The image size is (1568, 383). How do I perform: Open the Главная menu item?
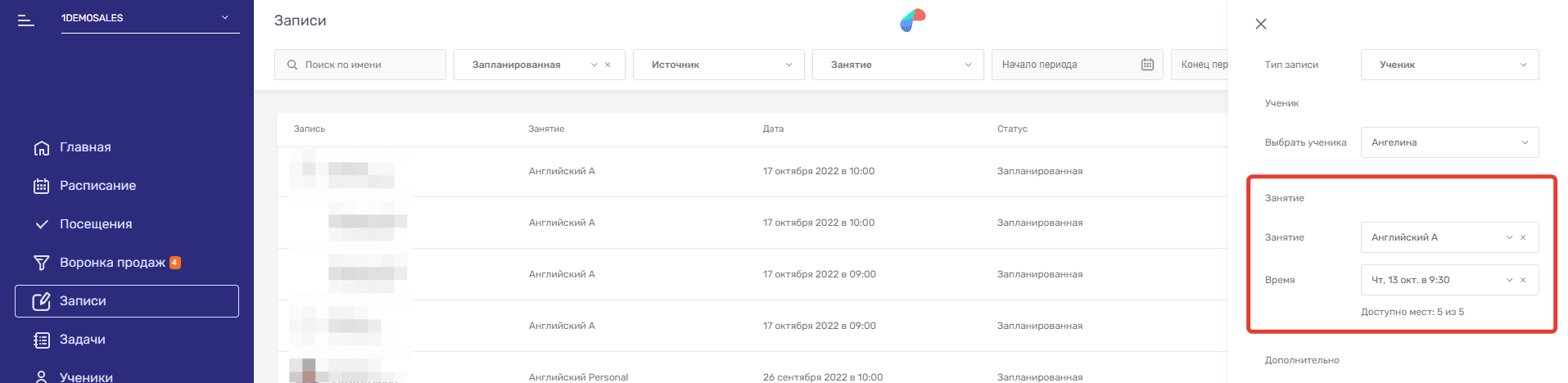point(85,147)
